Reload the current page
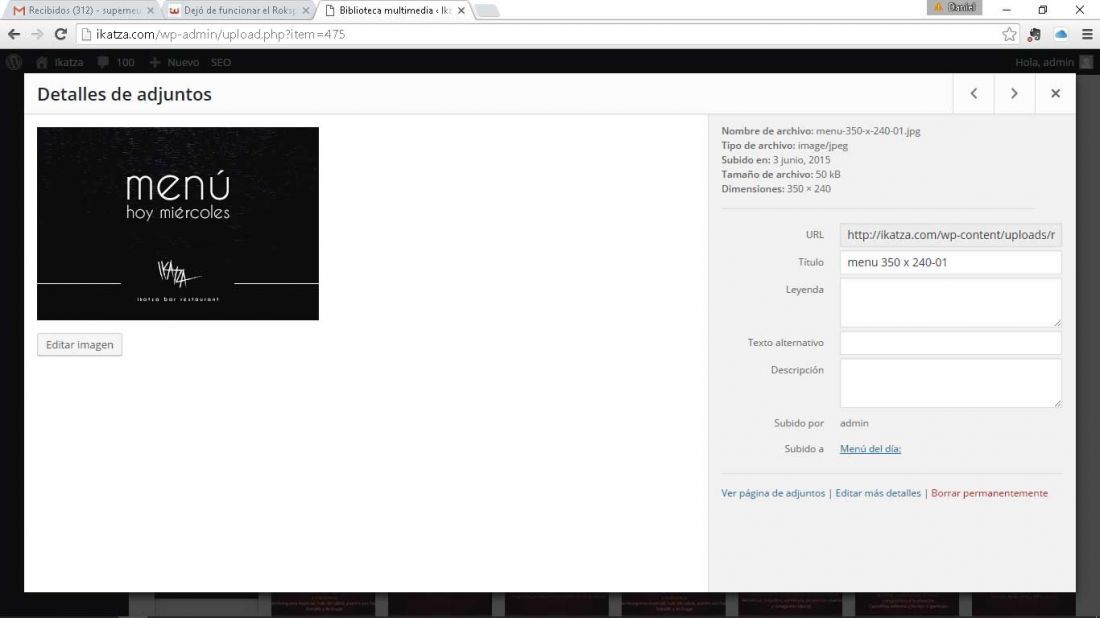This screenshot has width=1100, height=618. 61,34
